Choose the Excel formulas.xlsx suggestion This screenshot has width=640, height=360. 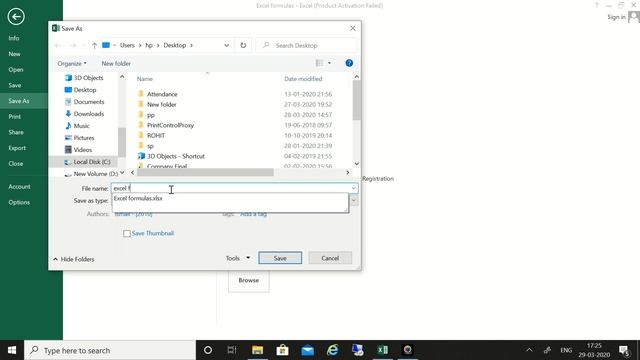(x=138, y=198)
